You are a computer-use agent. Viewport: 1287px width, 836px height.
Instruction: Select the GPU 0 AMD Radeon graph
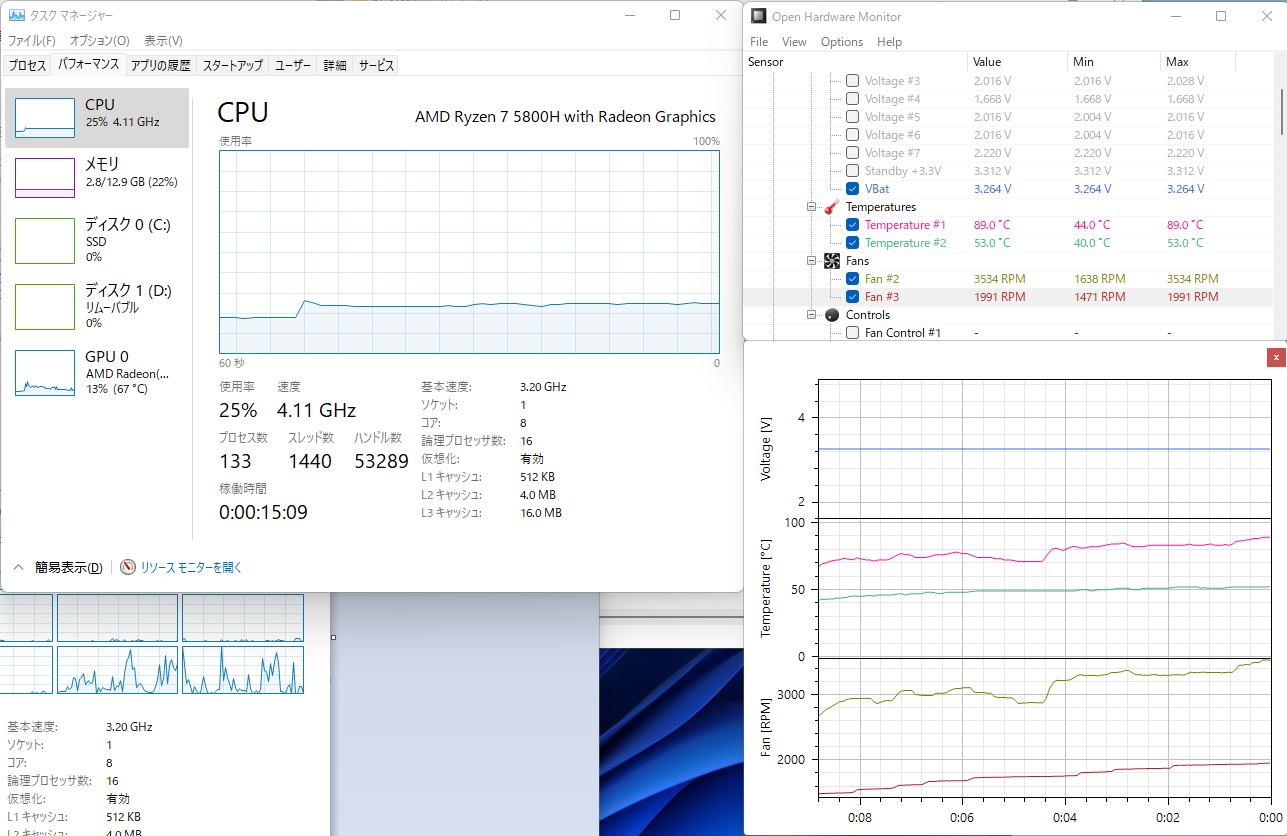pos(45,372)
